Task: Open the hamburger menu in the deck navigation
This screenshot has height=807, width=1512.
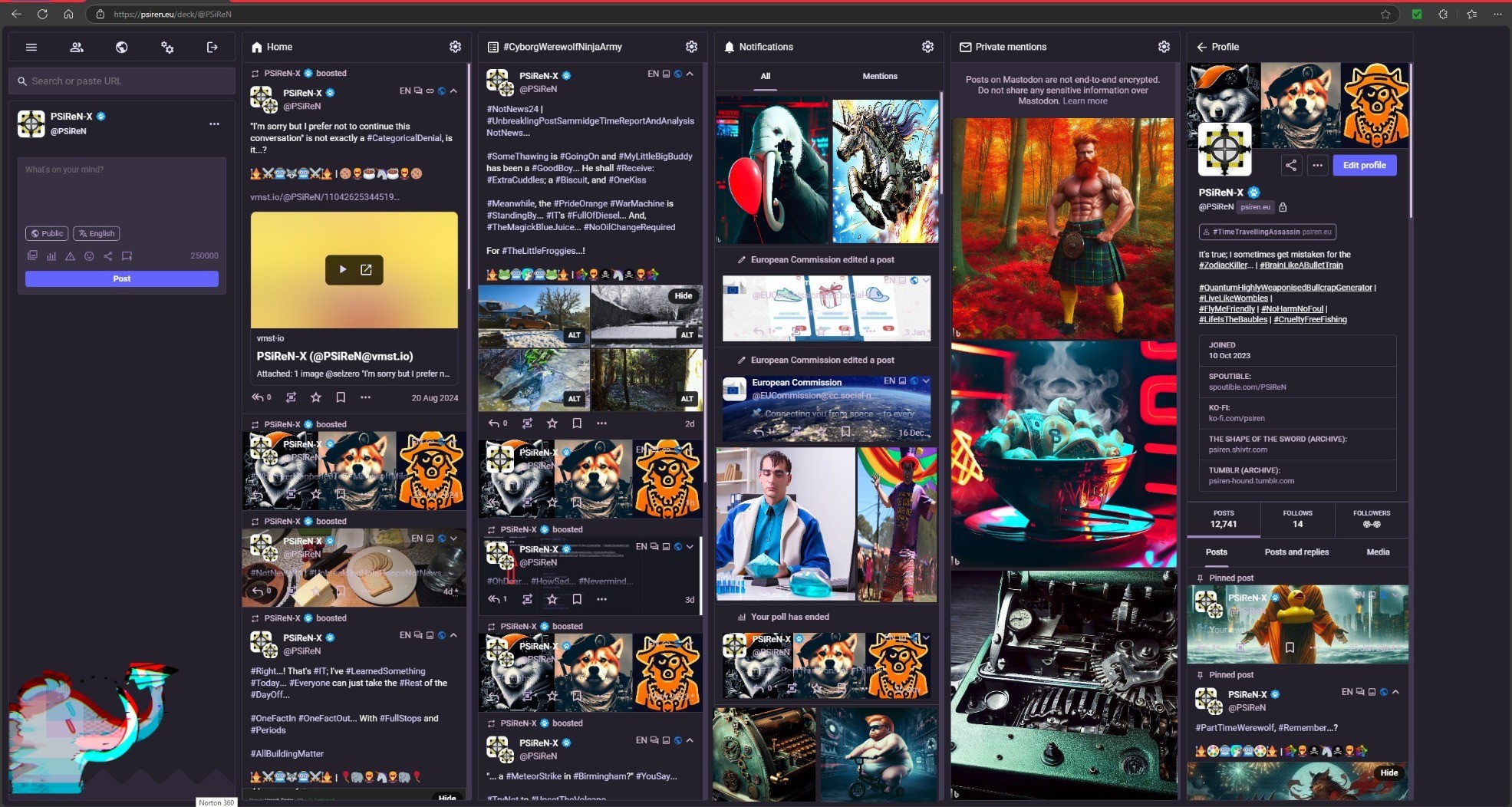Action: point(31,47)
